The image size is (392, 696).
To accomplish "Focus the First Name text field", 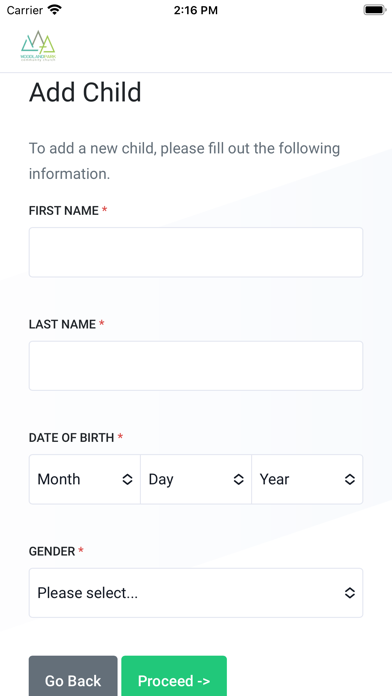I will pos(196,252).
